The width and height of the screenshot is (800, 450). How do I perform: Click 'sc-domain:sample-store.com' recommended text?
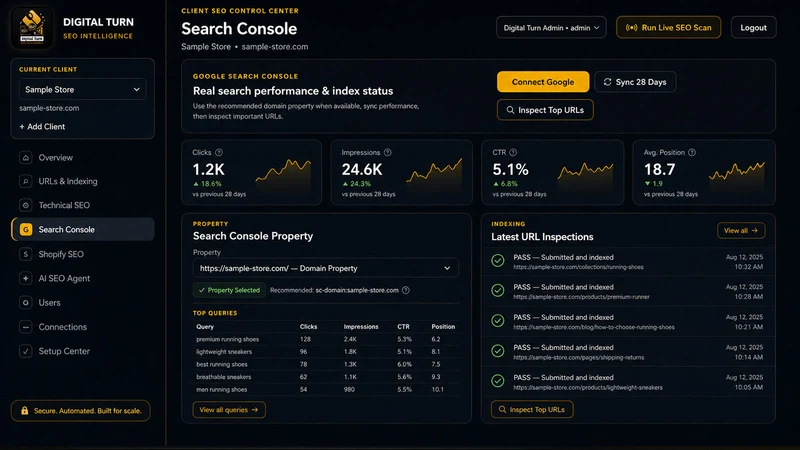pyautogui.click(x=357, y=290)
